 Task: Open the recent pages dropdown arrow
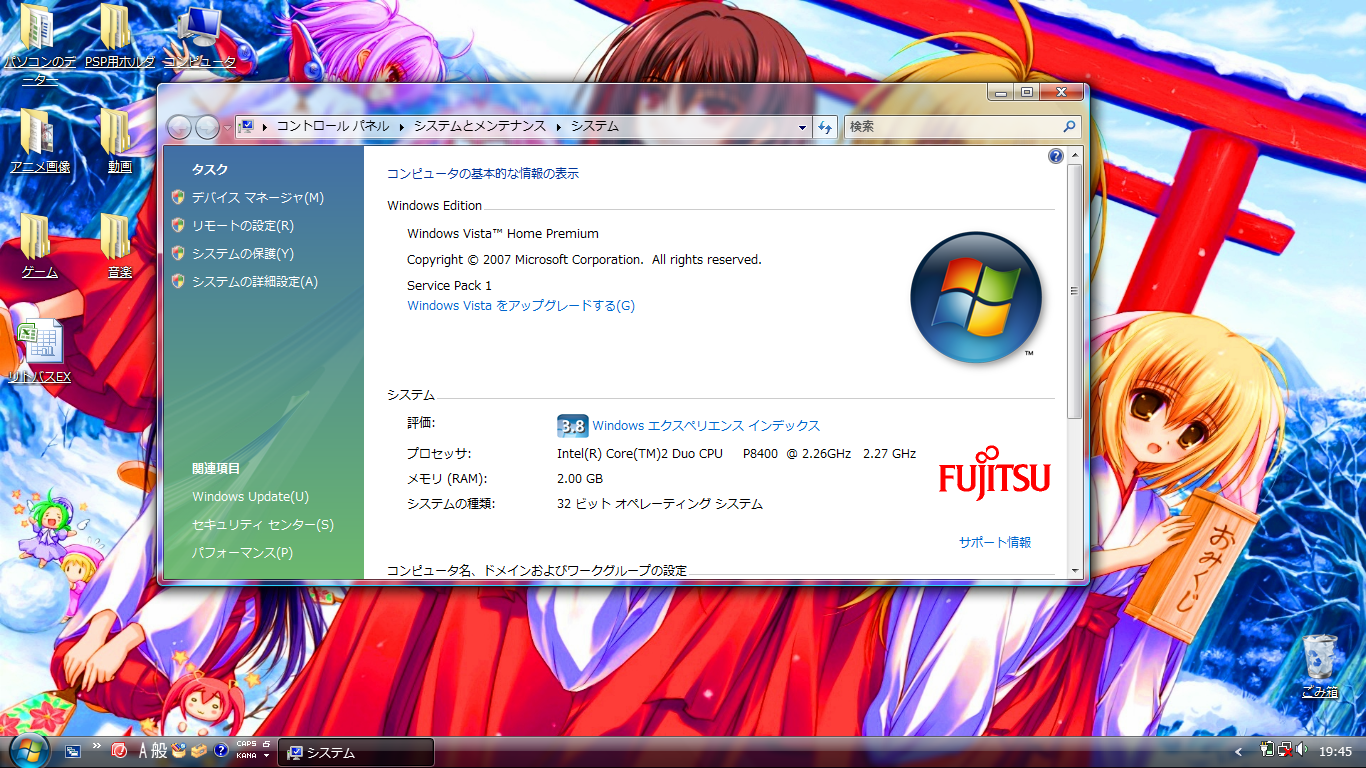coord(227,128)
